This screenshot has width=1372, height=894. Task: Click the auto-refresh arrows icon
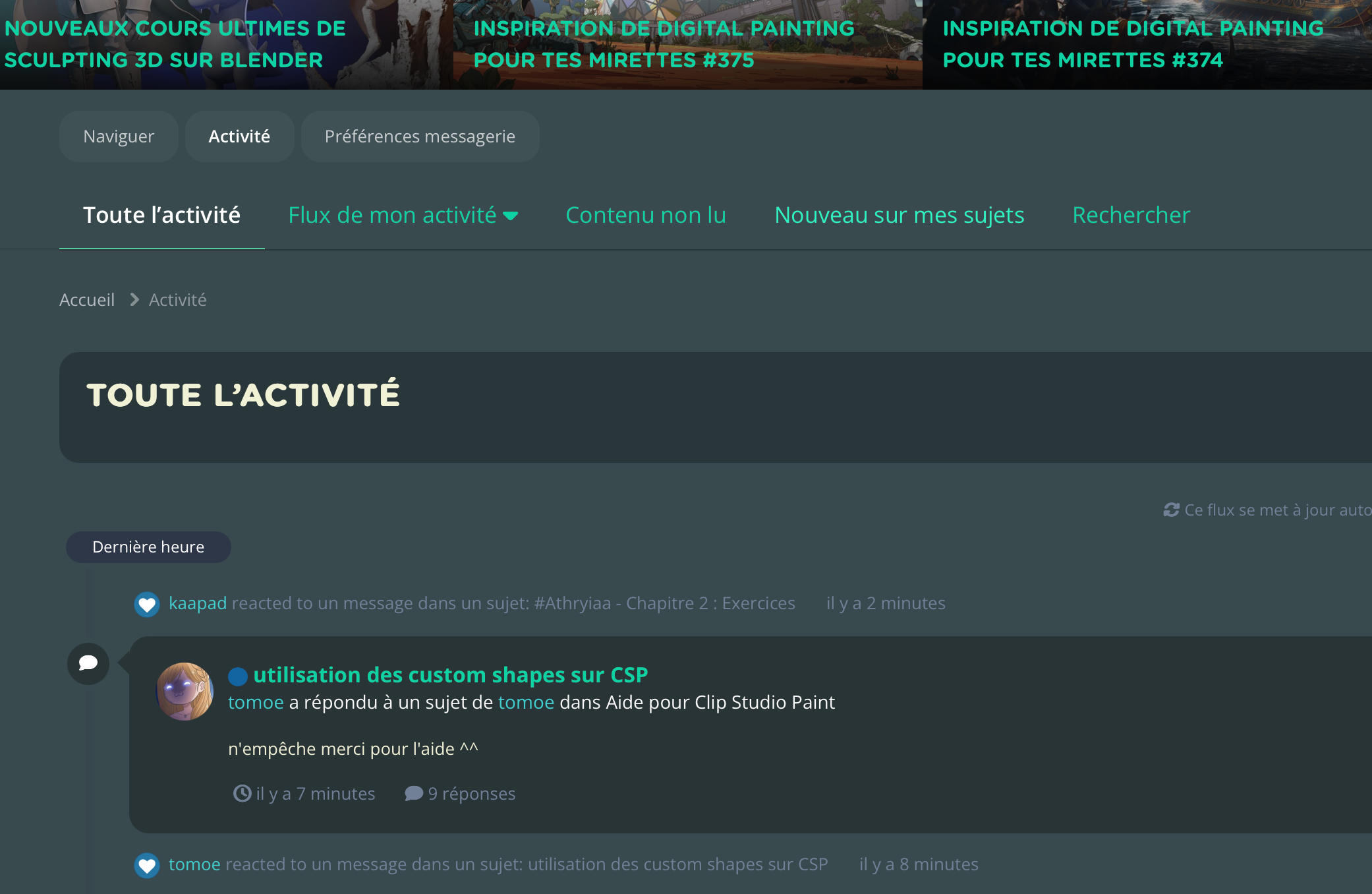(x=1171, y=510)
